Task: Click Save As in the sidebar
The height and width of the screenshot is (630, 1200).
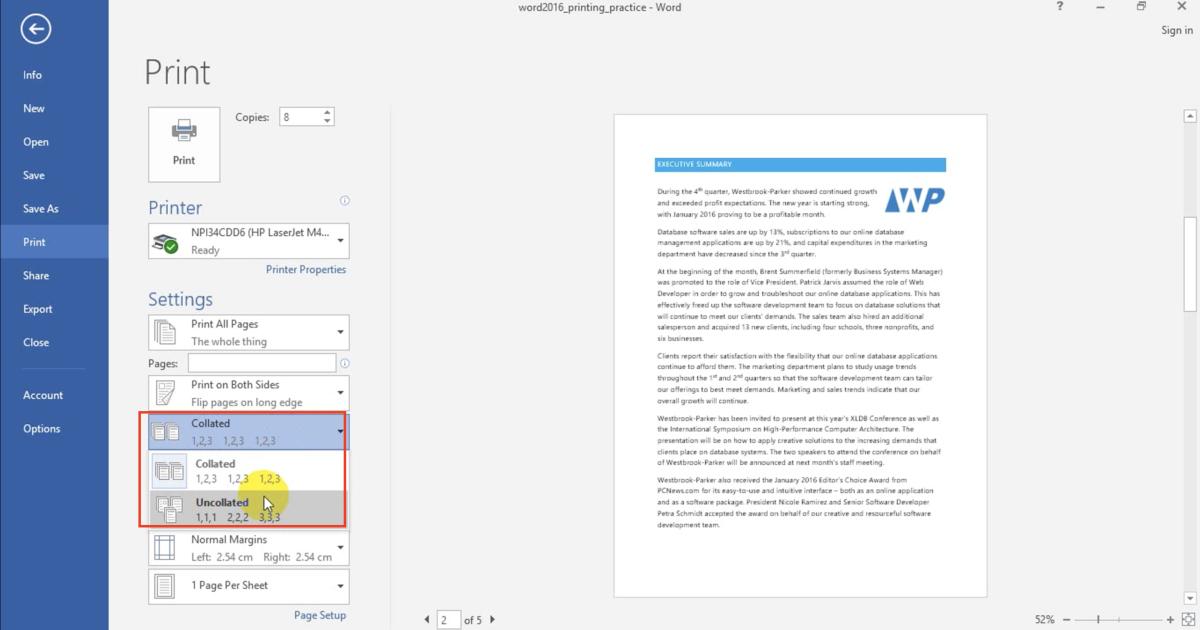Action: coord(54,209)
